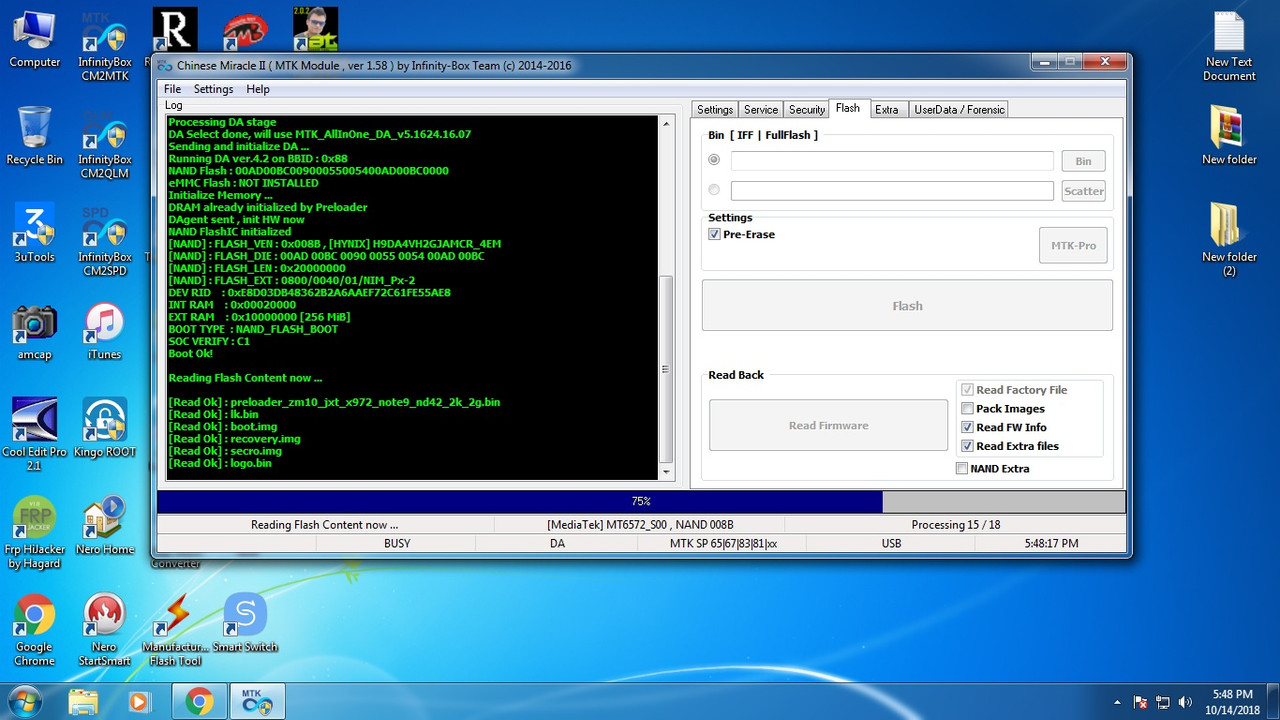The width and height of the screenshot is (1280, 720).
Task: Open the Windows Start menu
Action: 23,702
